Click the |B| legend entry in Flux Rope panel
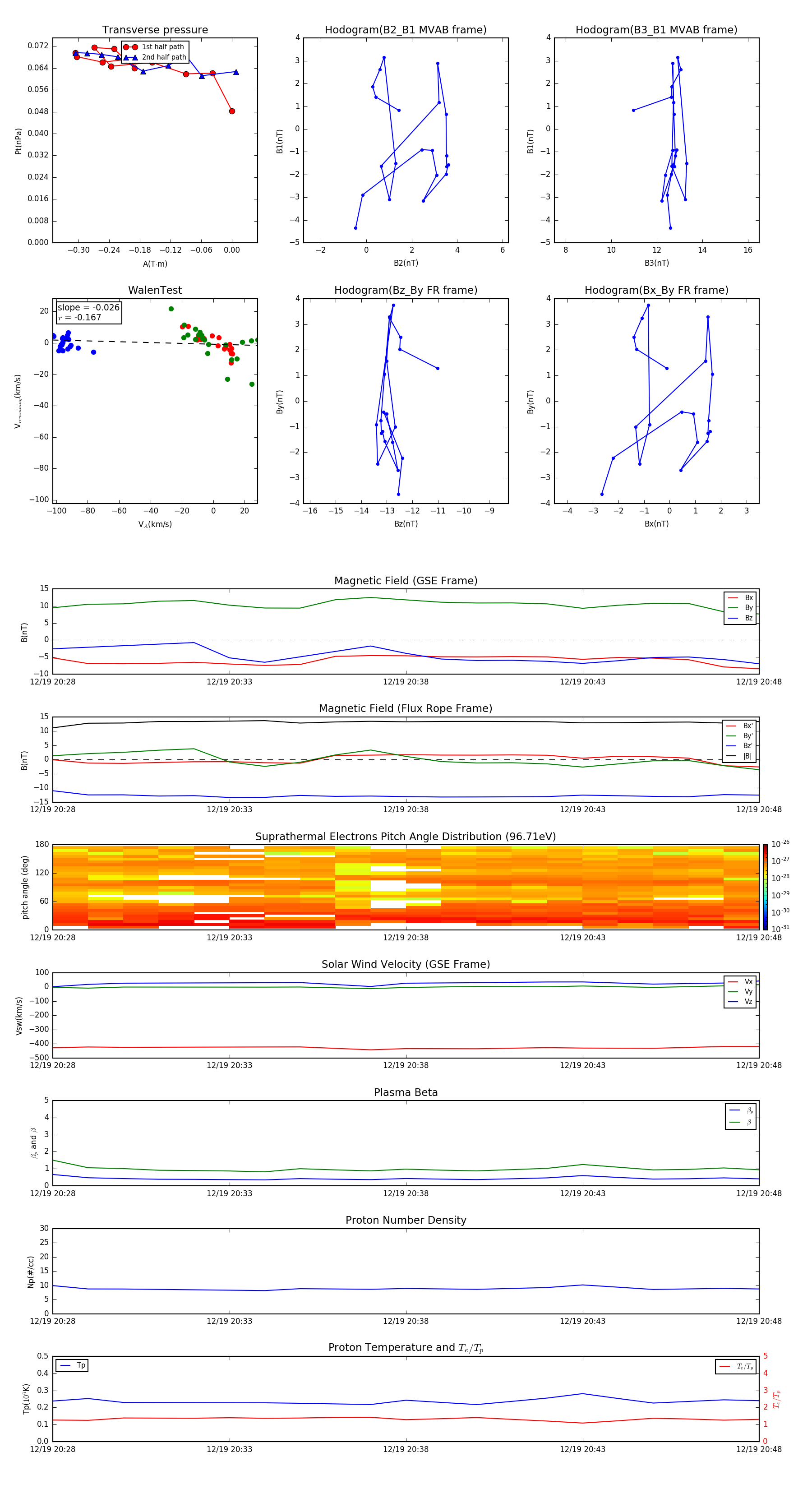Viewport: 812px width, 1489px height. (740, 756)
